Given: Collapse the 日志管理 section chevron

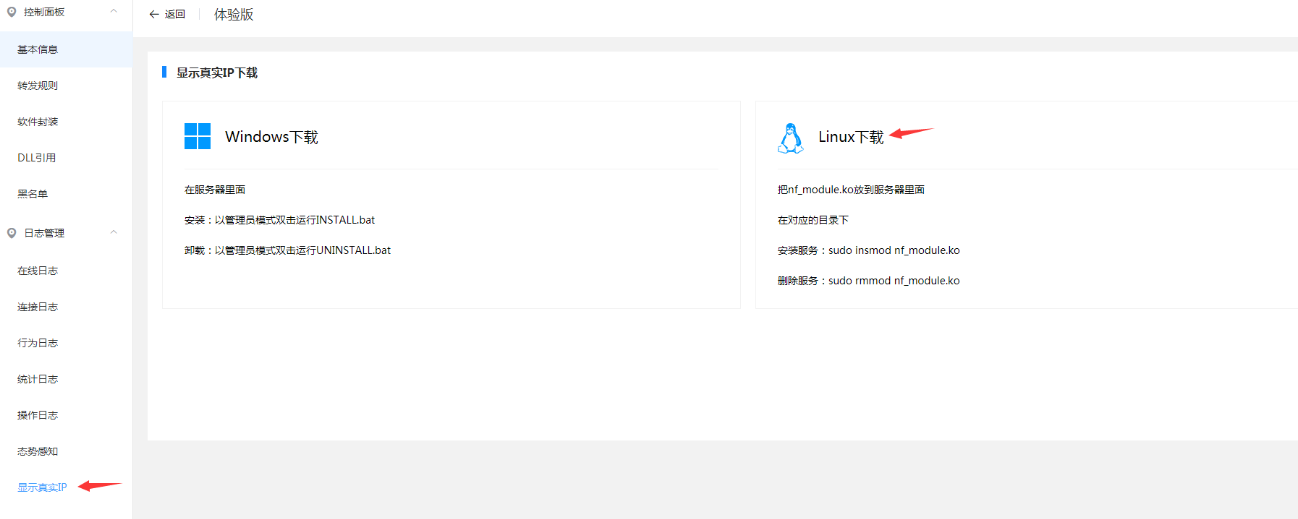Looking at the screenshot, I should (x=113, y=233).
